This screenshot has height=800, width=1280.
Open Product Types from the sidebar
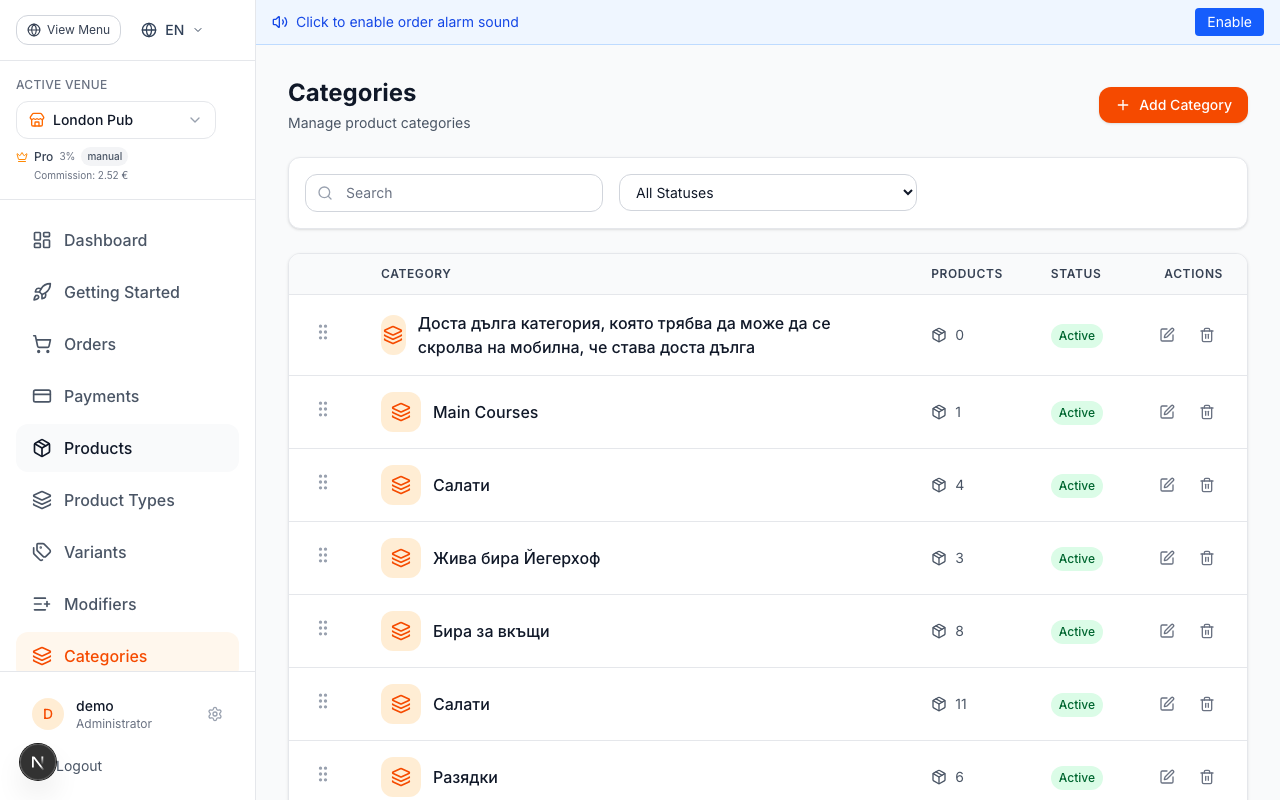tap(119, 500)
